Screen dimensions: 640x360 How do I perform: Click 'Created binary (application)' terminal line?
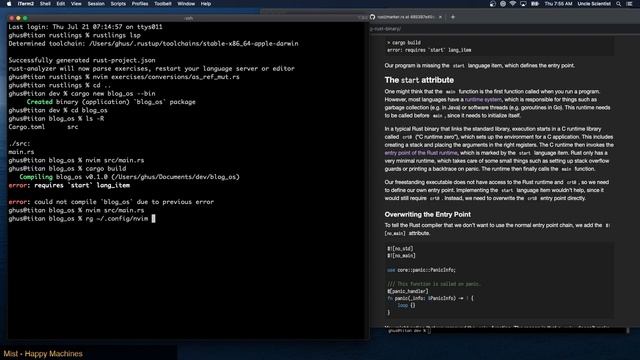click(111, 102)
